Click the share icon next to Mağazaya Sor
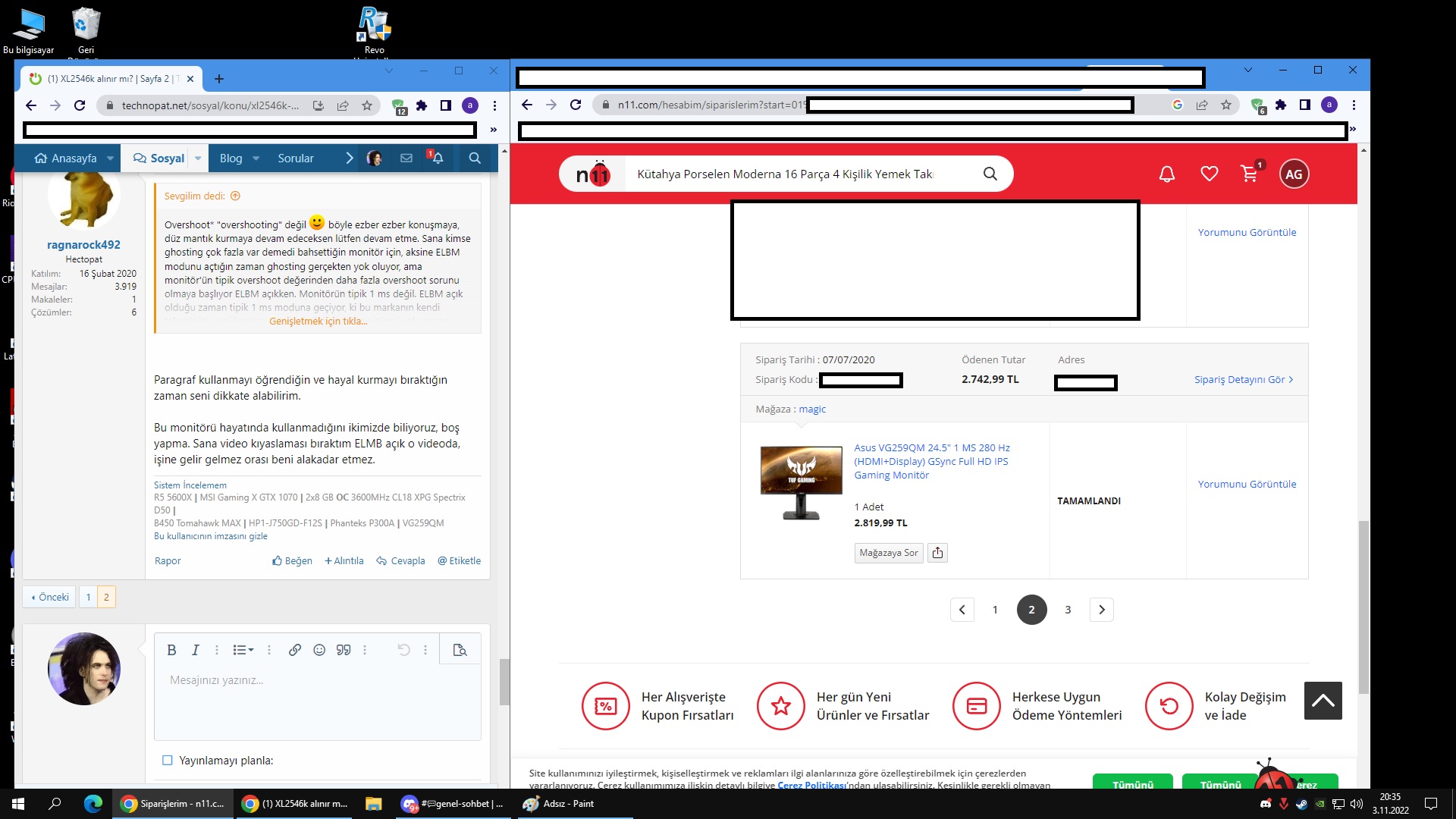The height and width of the screenshot is (819, 1456). point(938,553)
